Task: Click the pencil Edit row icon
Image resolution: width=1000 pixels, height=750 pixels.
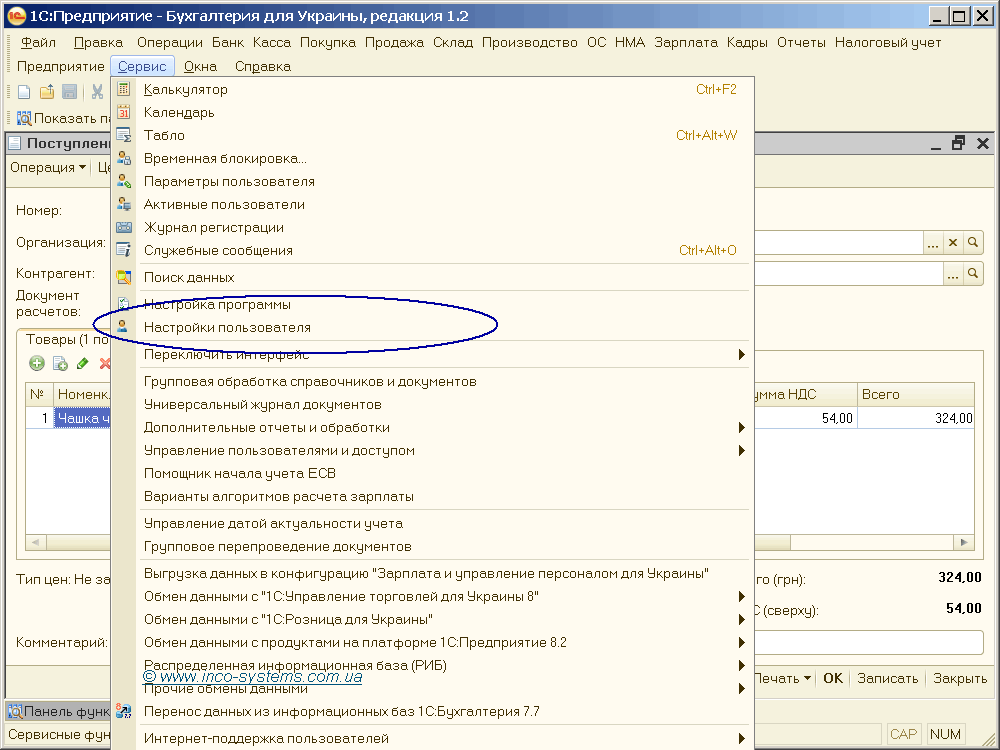Action: (82, 364)
